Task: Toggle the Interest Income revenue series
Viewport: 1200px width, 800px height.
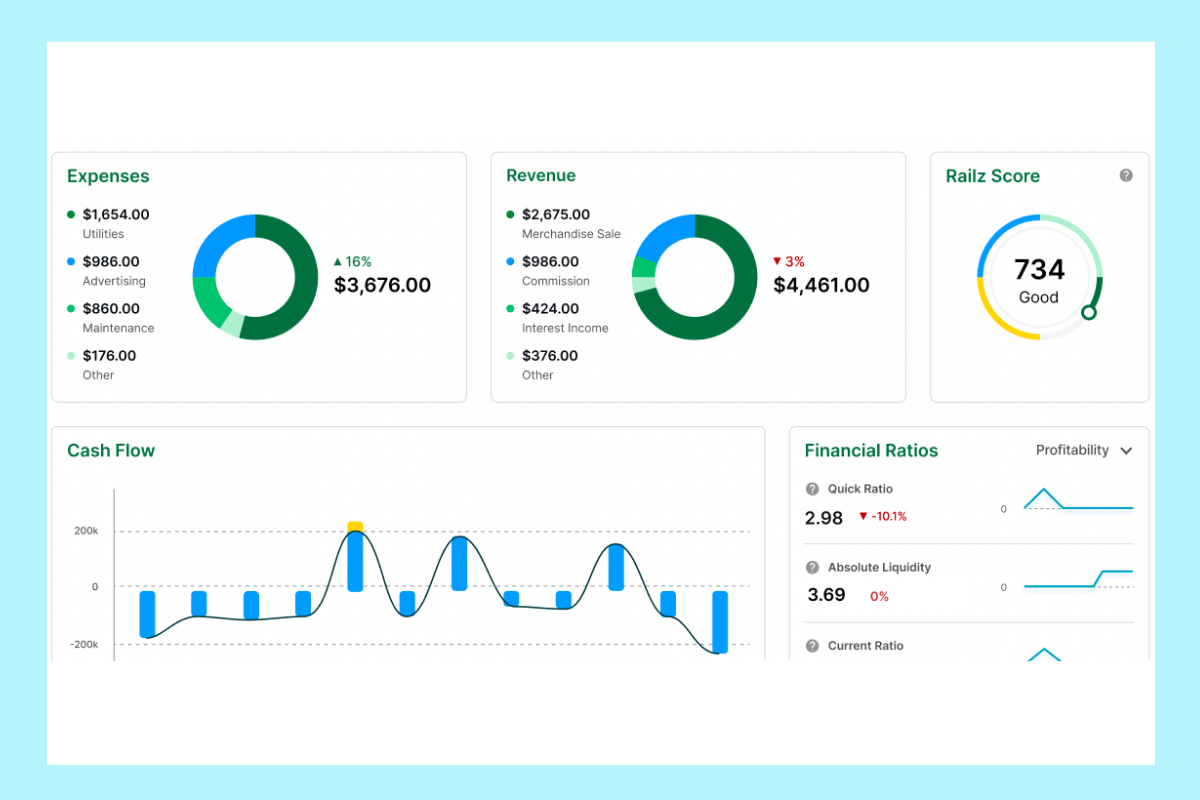Action: click(x=510, y=308)
